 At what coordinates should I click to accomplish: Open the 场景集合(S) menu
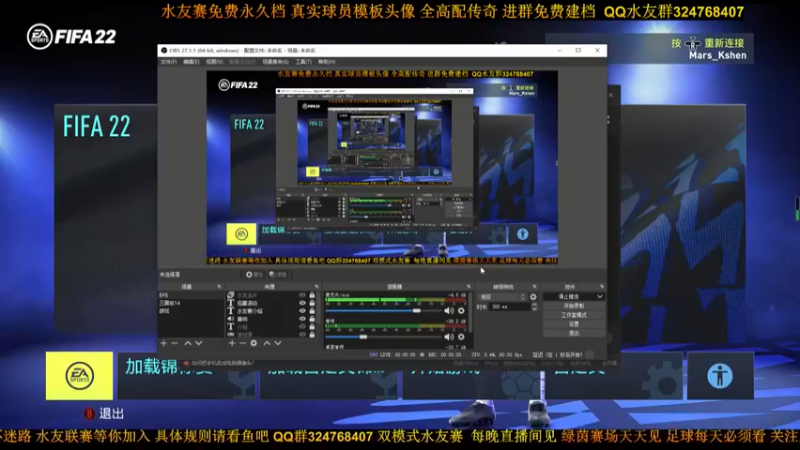click(276, 62)
